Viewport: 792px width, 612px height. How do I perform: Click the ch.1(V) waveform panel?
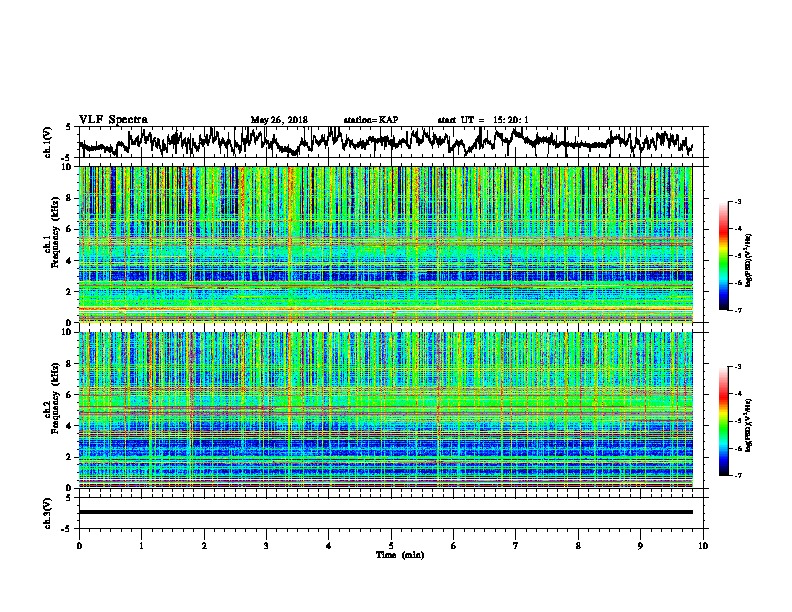click(x=393, y=142)
